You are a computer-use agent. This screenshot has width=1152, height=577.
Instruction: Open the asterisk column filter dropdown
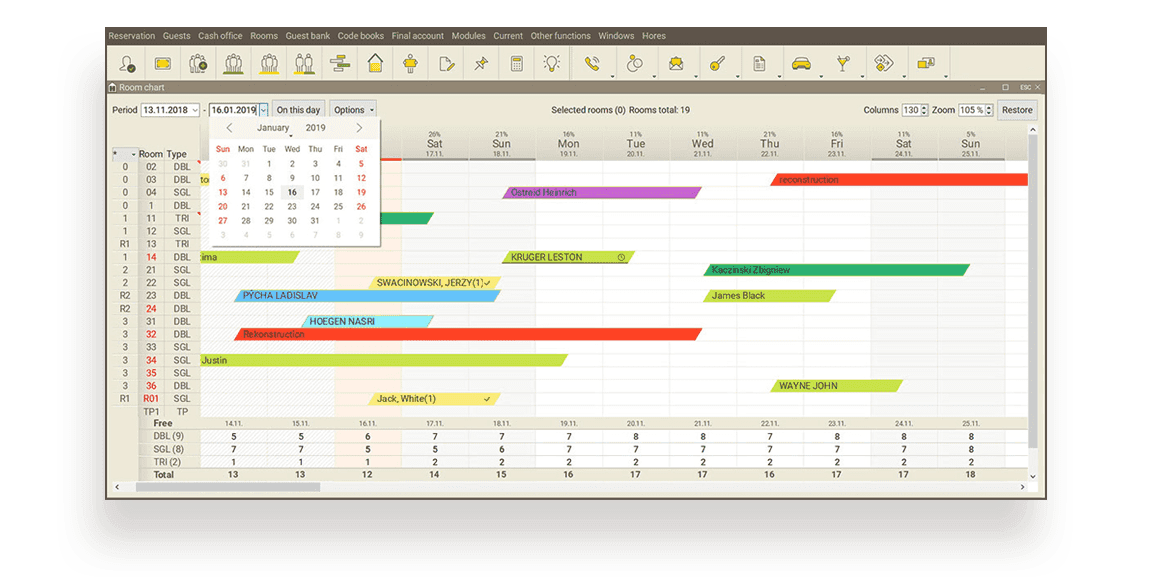click(133, 154)
